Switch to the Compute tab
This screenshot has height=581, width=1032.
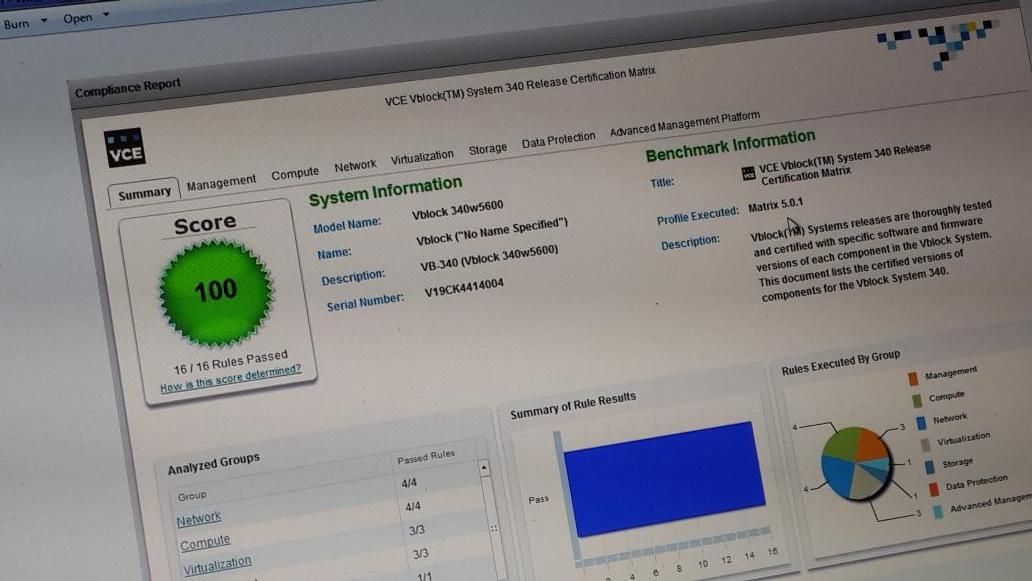tap(295, 174)
